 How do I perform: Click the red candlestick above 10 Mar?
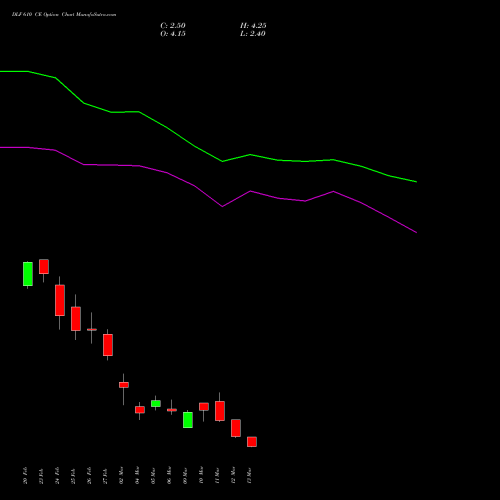pyautogui.click(x=204, y=407)
